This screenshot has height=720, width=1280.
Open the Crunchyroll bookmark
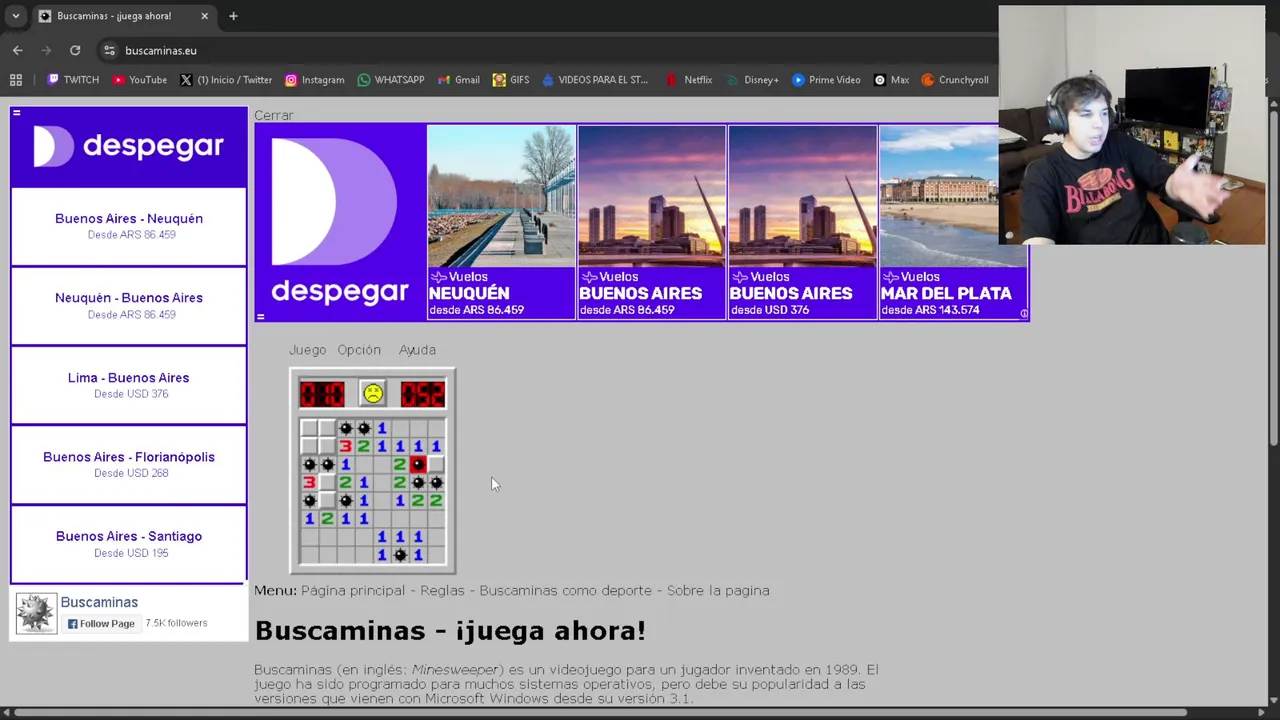(x=954, y=80)
